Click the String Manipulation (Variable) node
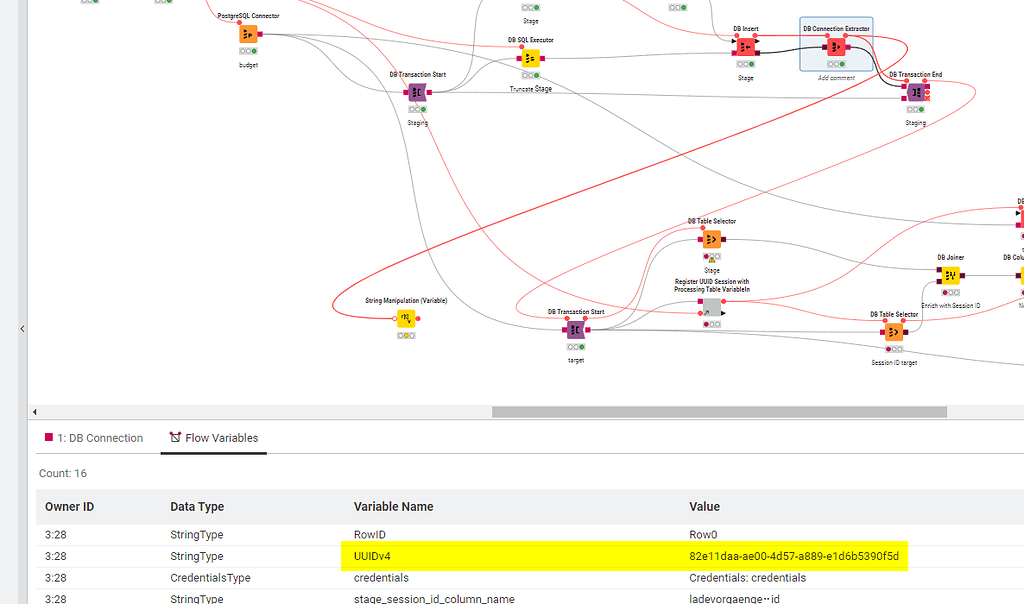Viewport: 1024px width, 604px height. coord(406,318)
